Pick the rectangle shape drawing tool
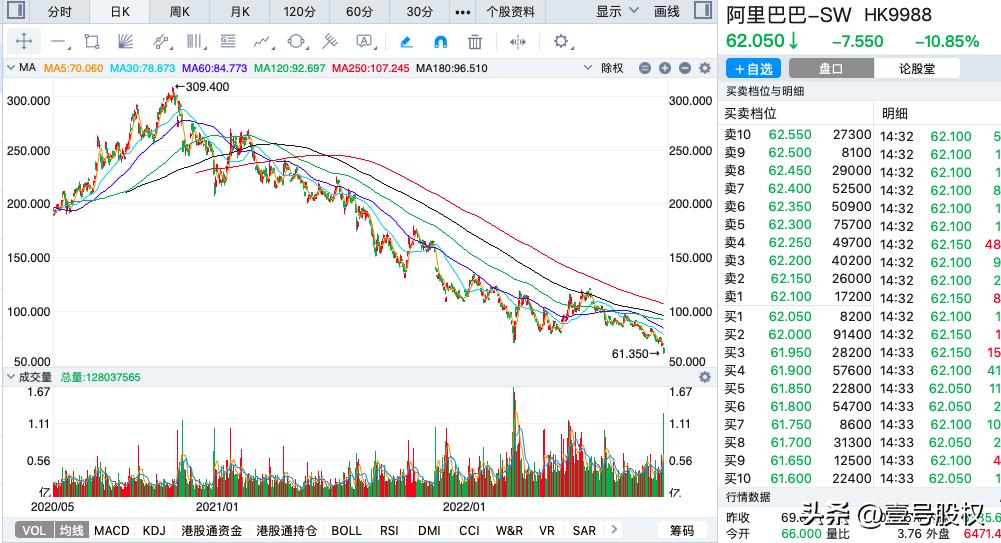Image resolution: width=1001 pixels, height=543 pixels. click(x=92, y=42)
